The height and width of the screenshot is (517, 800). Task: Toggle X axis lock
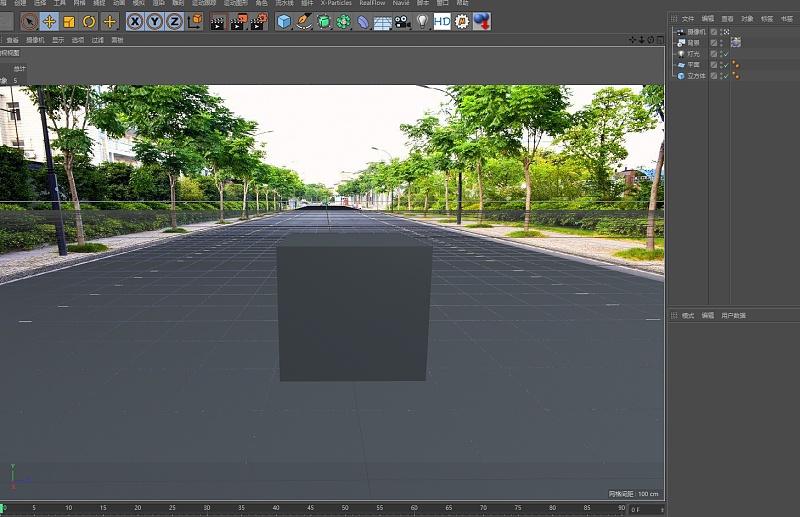135,21
